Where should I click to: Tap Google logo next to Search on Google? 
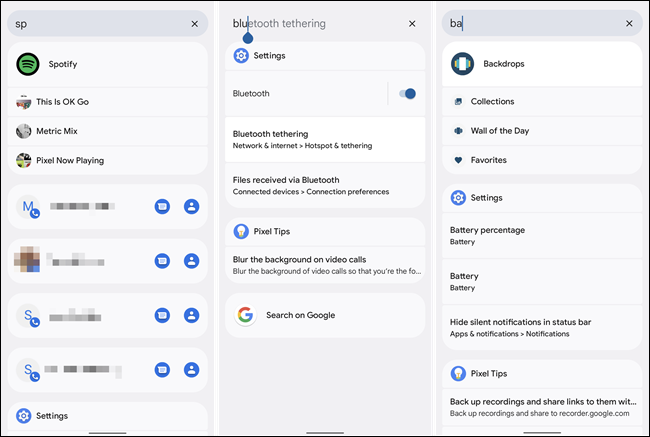click(245, 315)
